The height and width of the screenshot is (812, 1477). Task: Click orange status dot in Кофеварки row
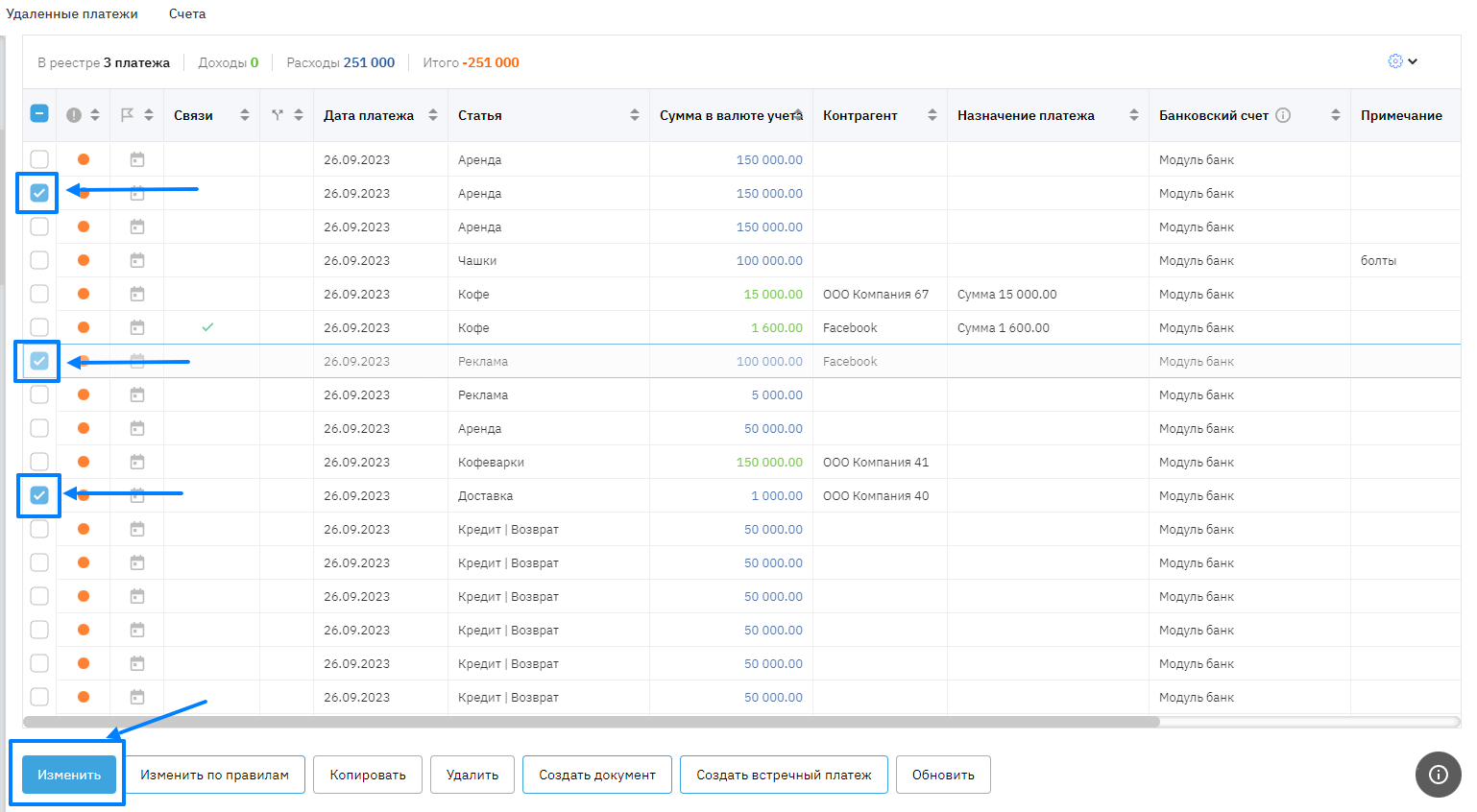84,462
